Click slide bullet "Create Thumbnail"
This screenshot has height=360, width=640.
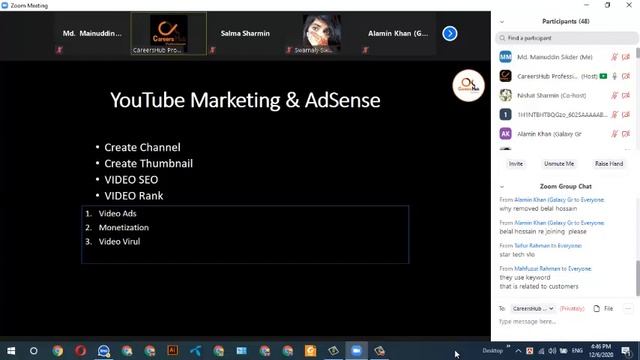click(x=149, y=164)
